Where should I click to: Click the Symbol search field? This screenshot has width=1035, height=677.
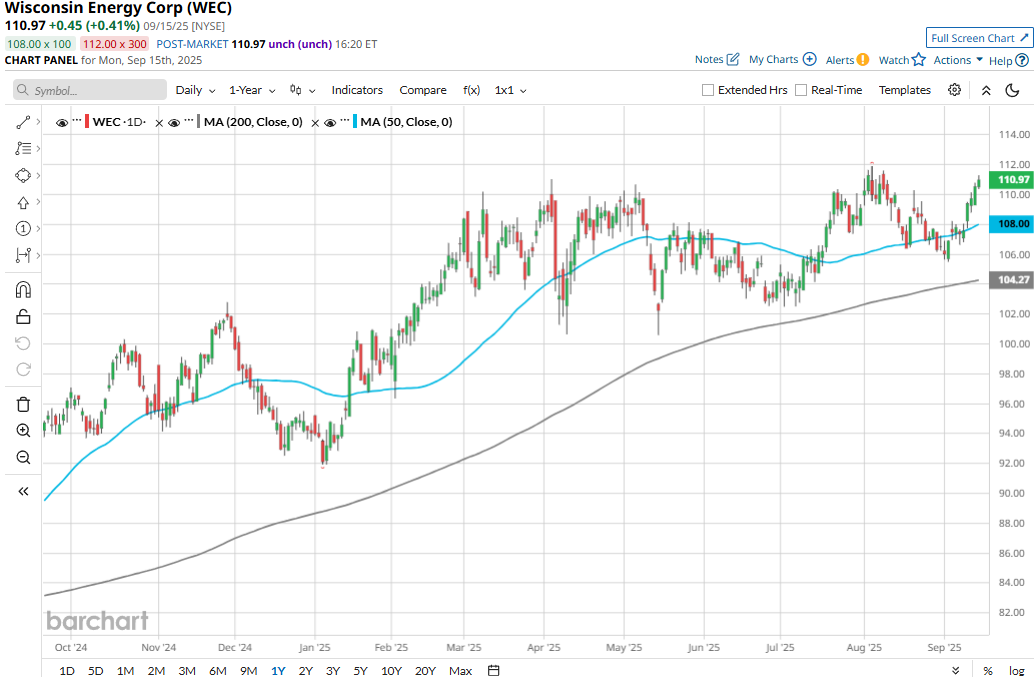(x=90, y=90)
